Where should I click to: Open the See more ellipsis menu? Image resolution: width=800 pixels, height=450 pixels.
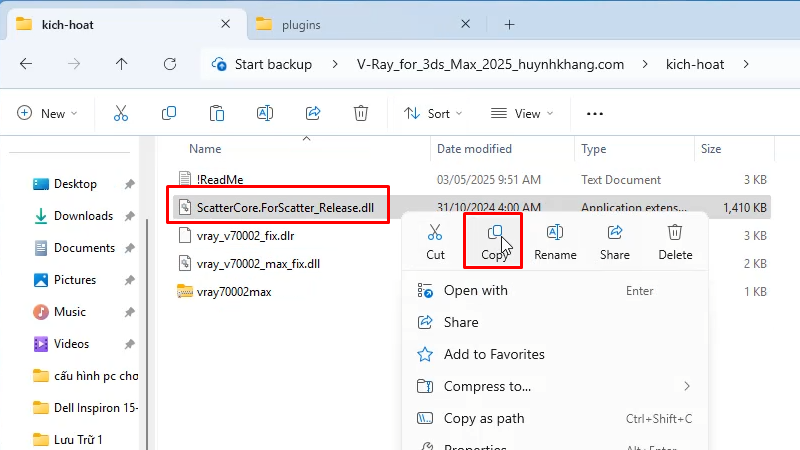pyautogui.click(x=595, y=114)
